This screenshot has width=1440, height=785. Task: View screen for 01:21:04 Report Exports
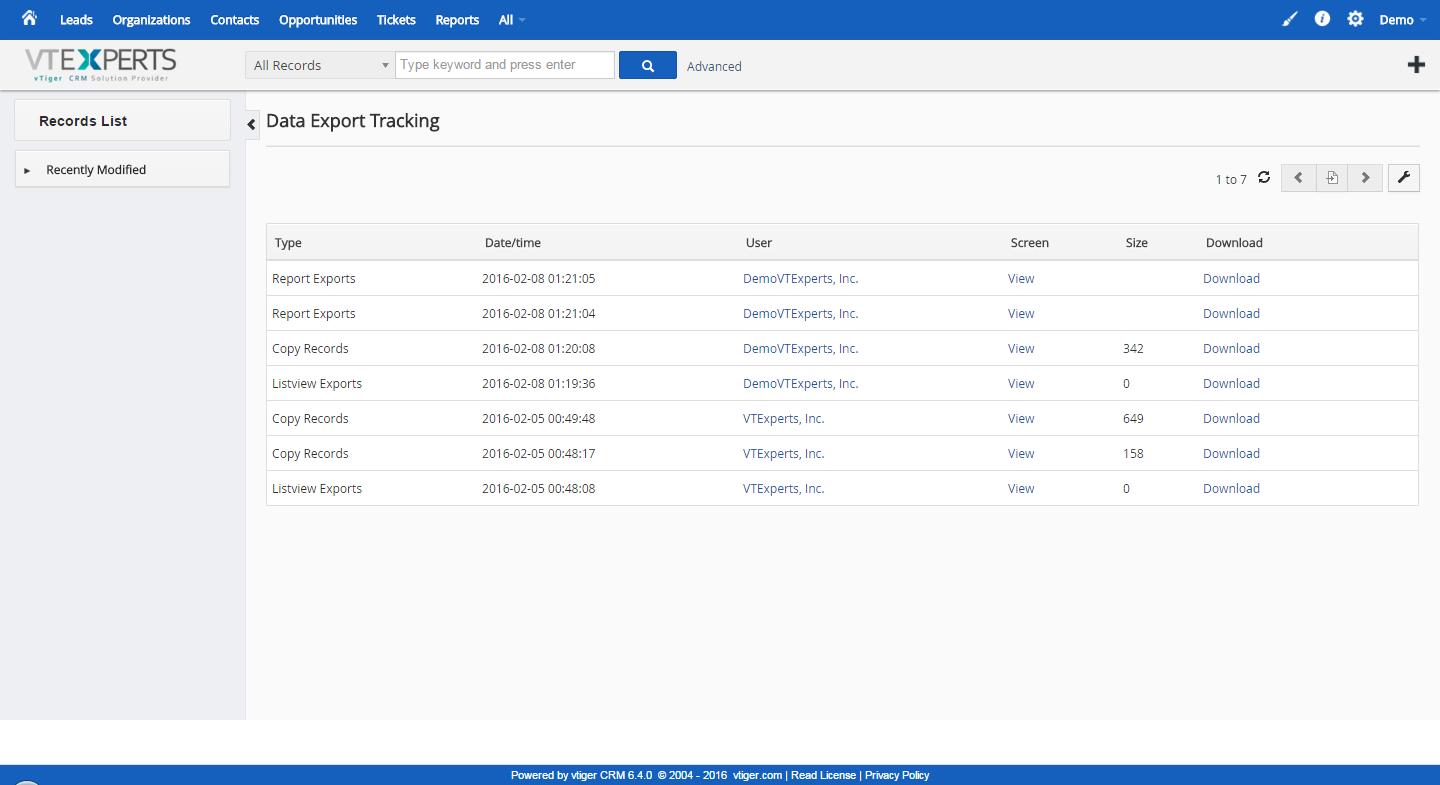point(1021,314)
